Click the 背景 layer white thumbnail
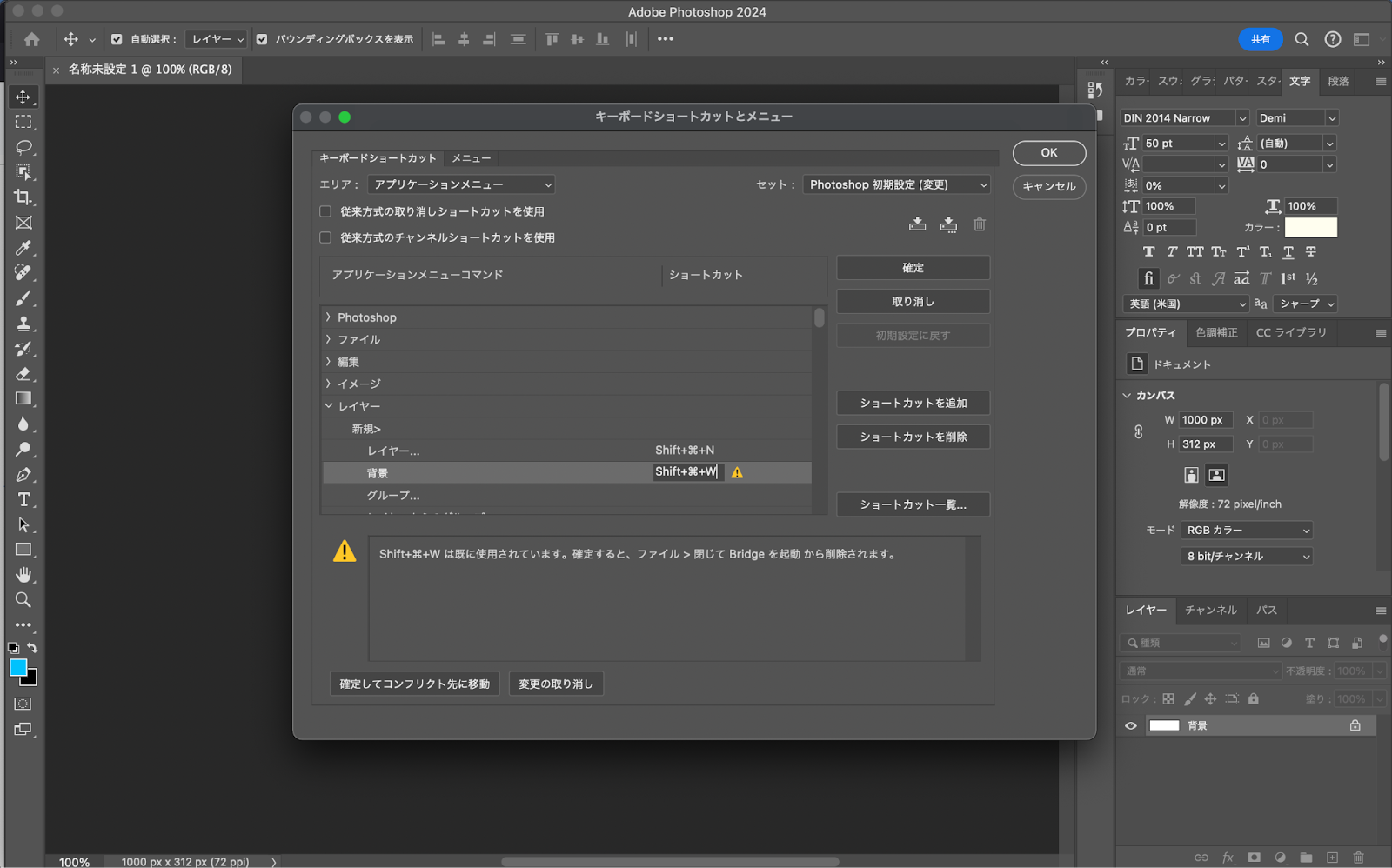This screenshot has height=868, width=1392. [x=1164, y=725]
